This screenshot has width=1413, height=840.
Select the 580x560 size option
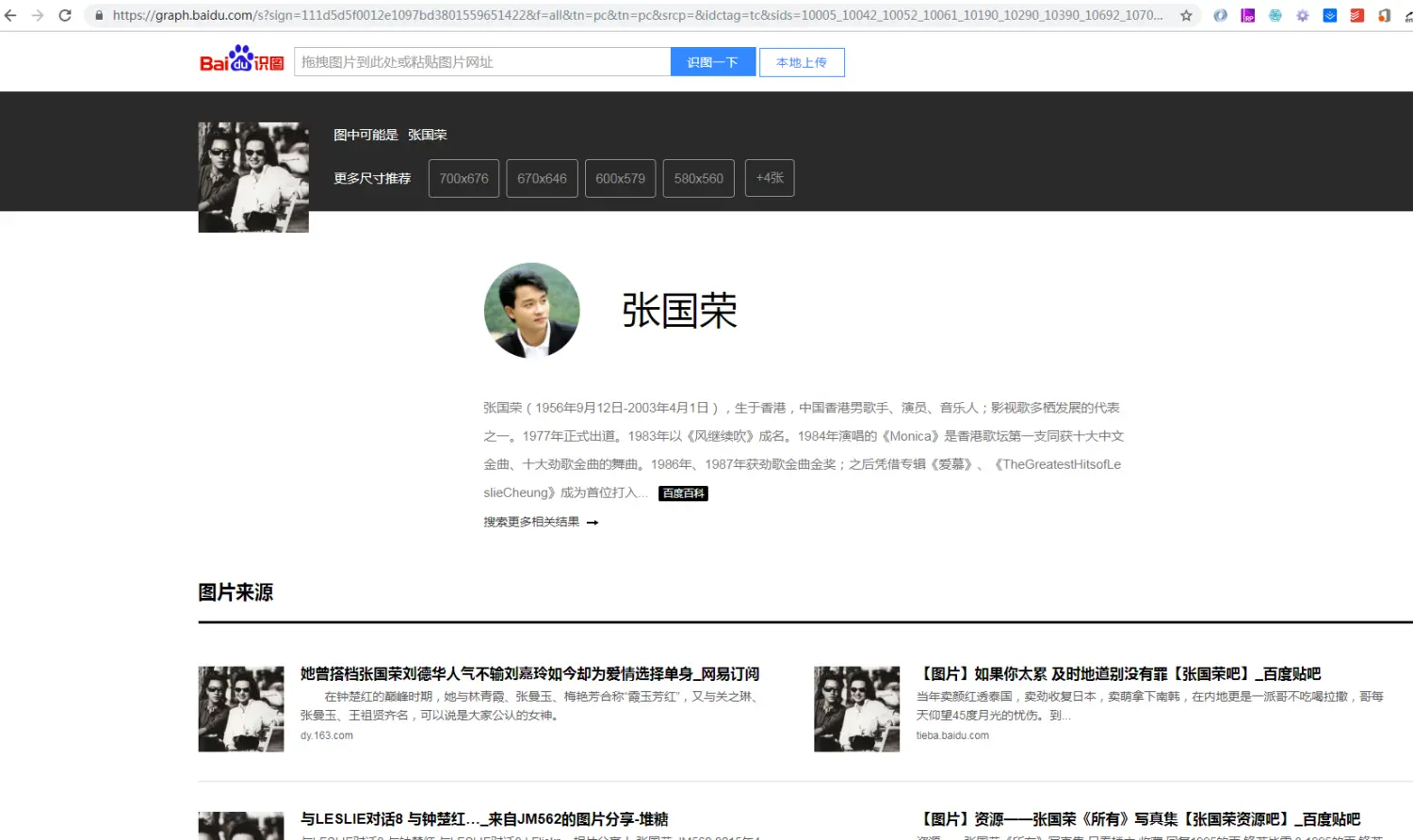click(x=698, y=178)
